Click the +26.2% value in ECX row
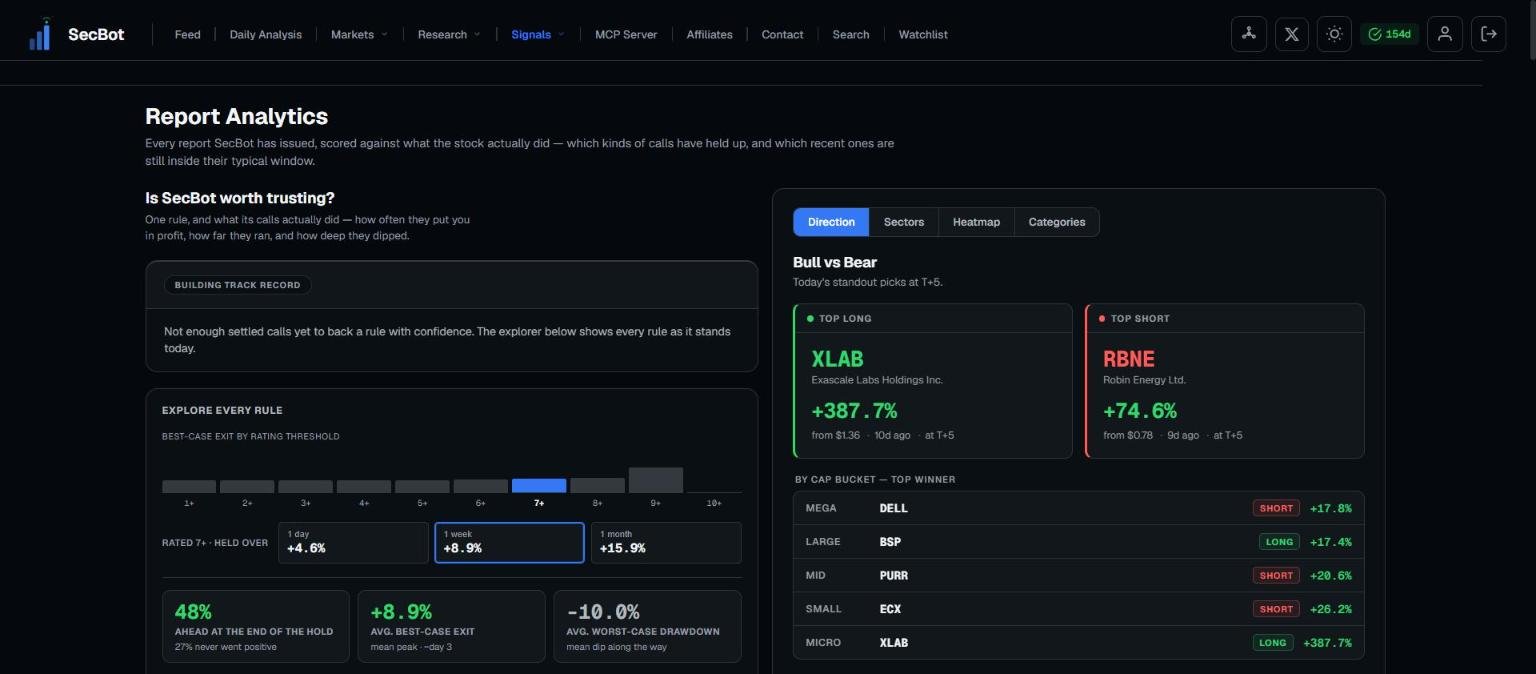Screen dimensions: 1536x674 click(1330, 609)
